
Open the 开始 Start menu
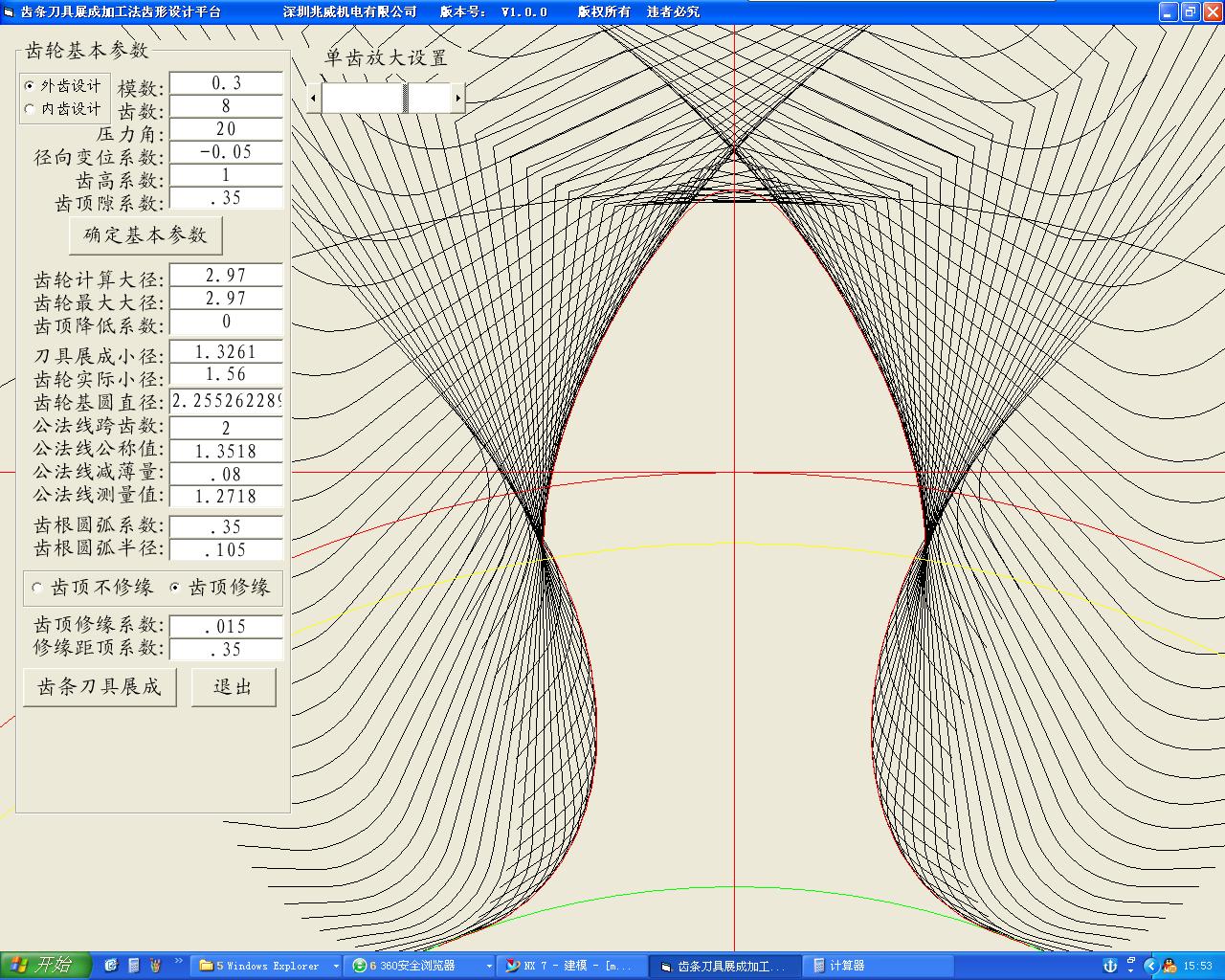(x=45, y=966)
